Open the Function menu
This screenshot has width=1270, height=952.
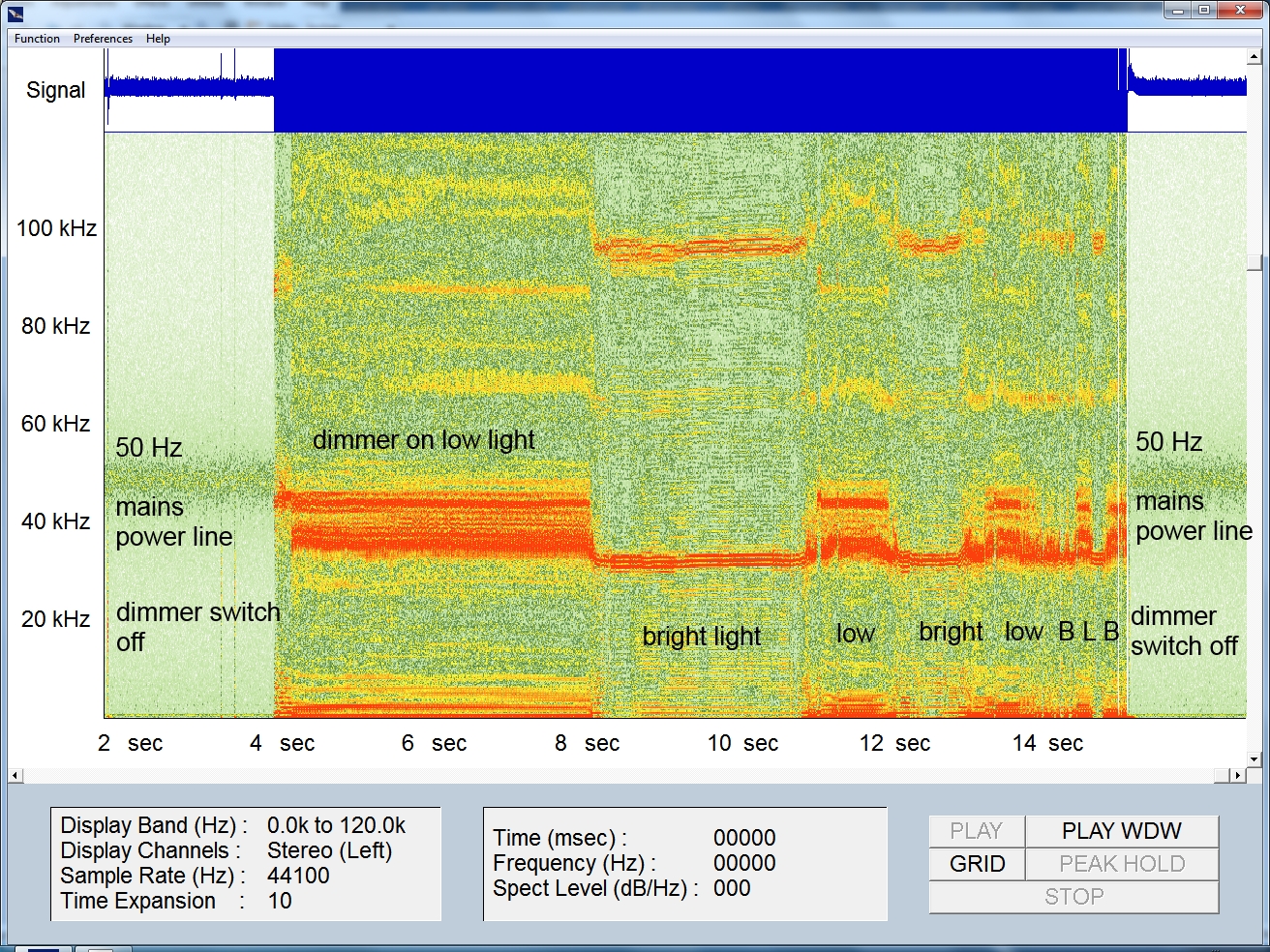(37, 39)
